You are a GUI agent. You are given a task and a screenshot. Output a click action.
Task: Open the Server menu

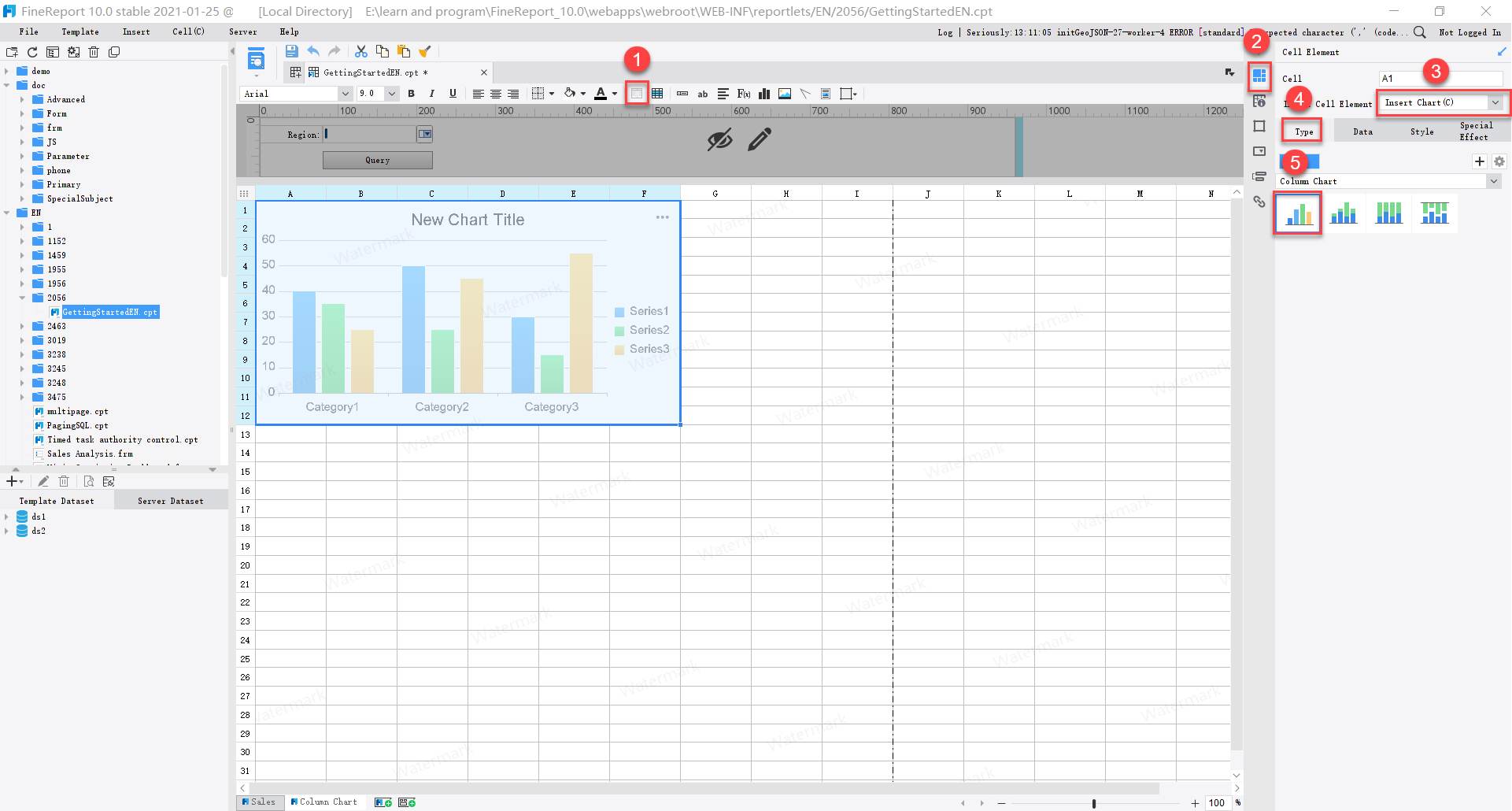pyautogui.click(x=243, y=31)
